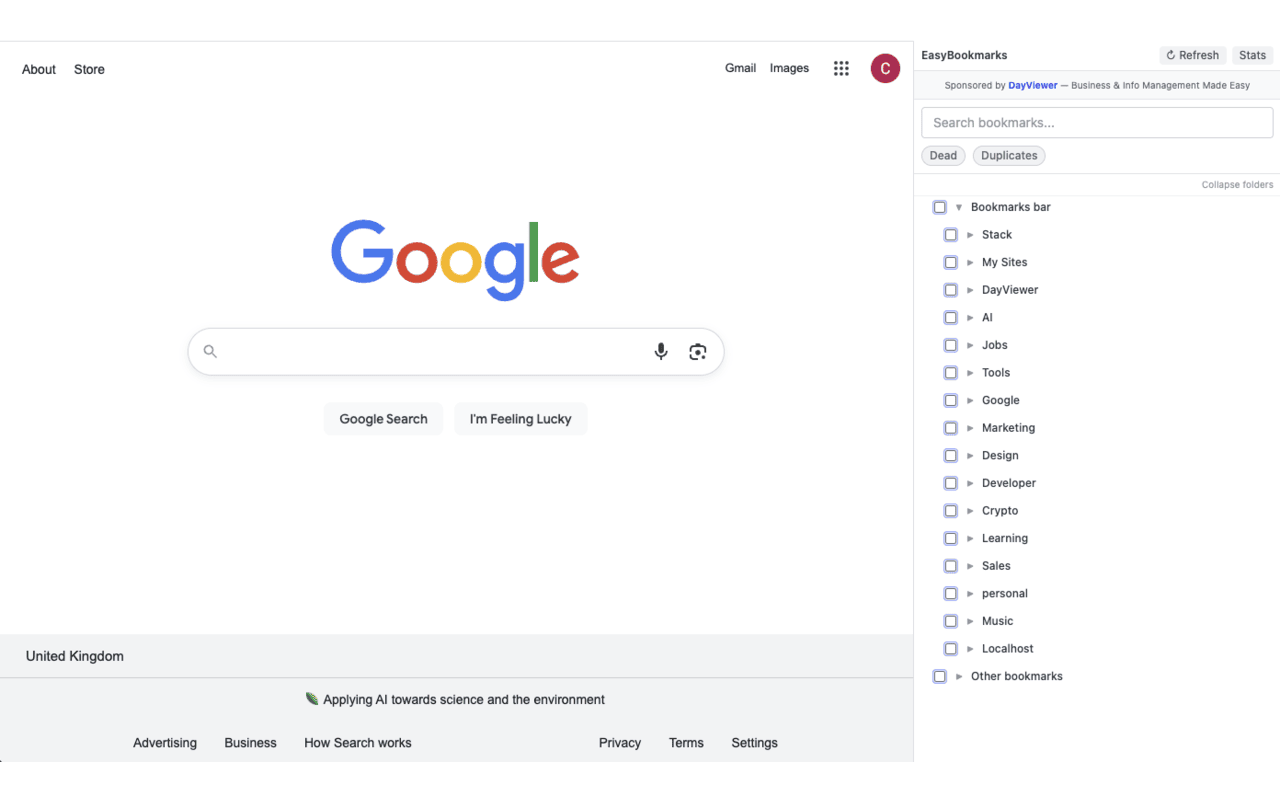Screen dimensions: 1280x800
Task: Open the Business footer link
Action: point(250,743)
